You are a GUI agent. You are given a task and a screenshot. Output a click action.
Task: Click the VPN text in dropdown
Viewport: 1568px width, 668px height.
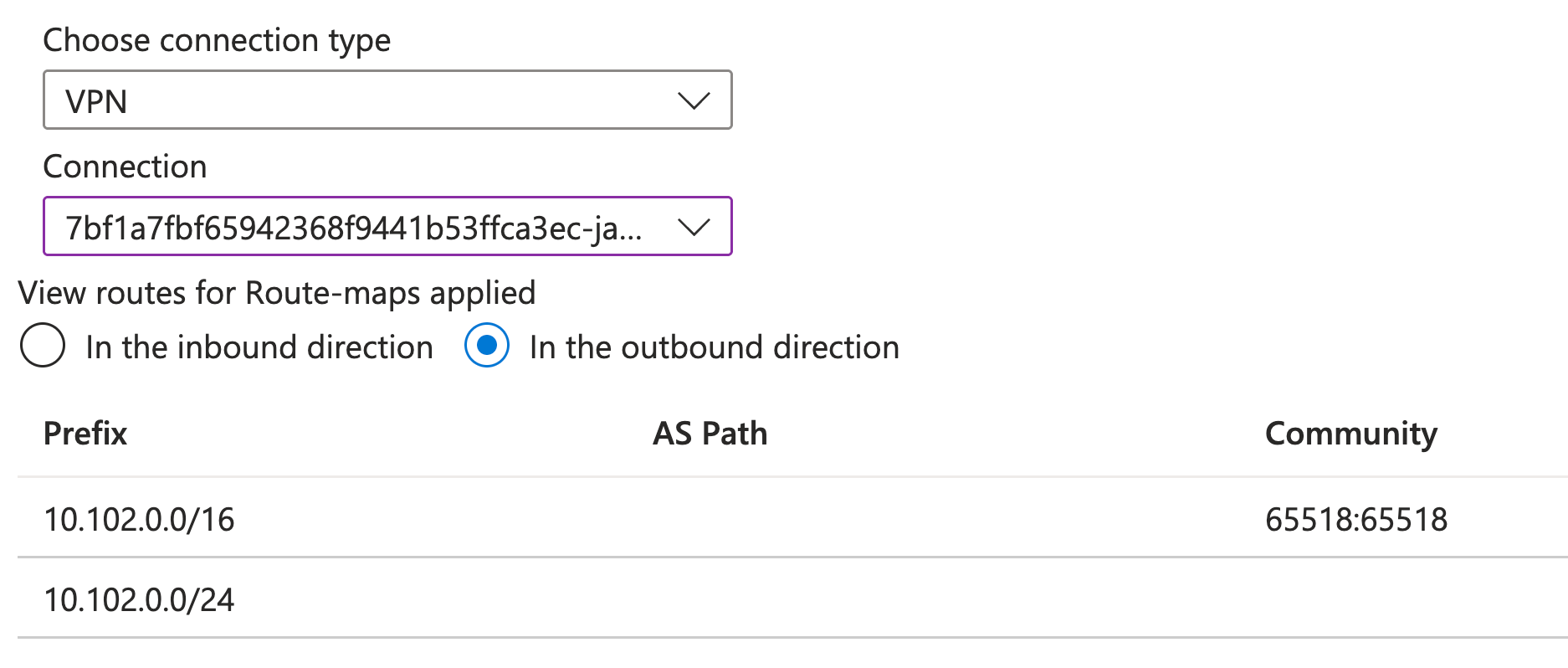coord(96,102)
